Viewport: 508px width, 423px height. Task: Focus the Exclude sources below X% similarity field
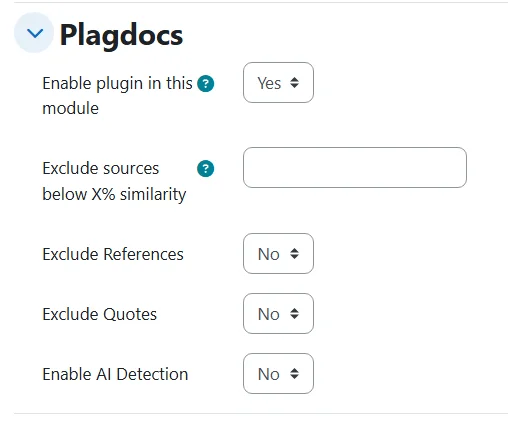[x=355, y=167]
